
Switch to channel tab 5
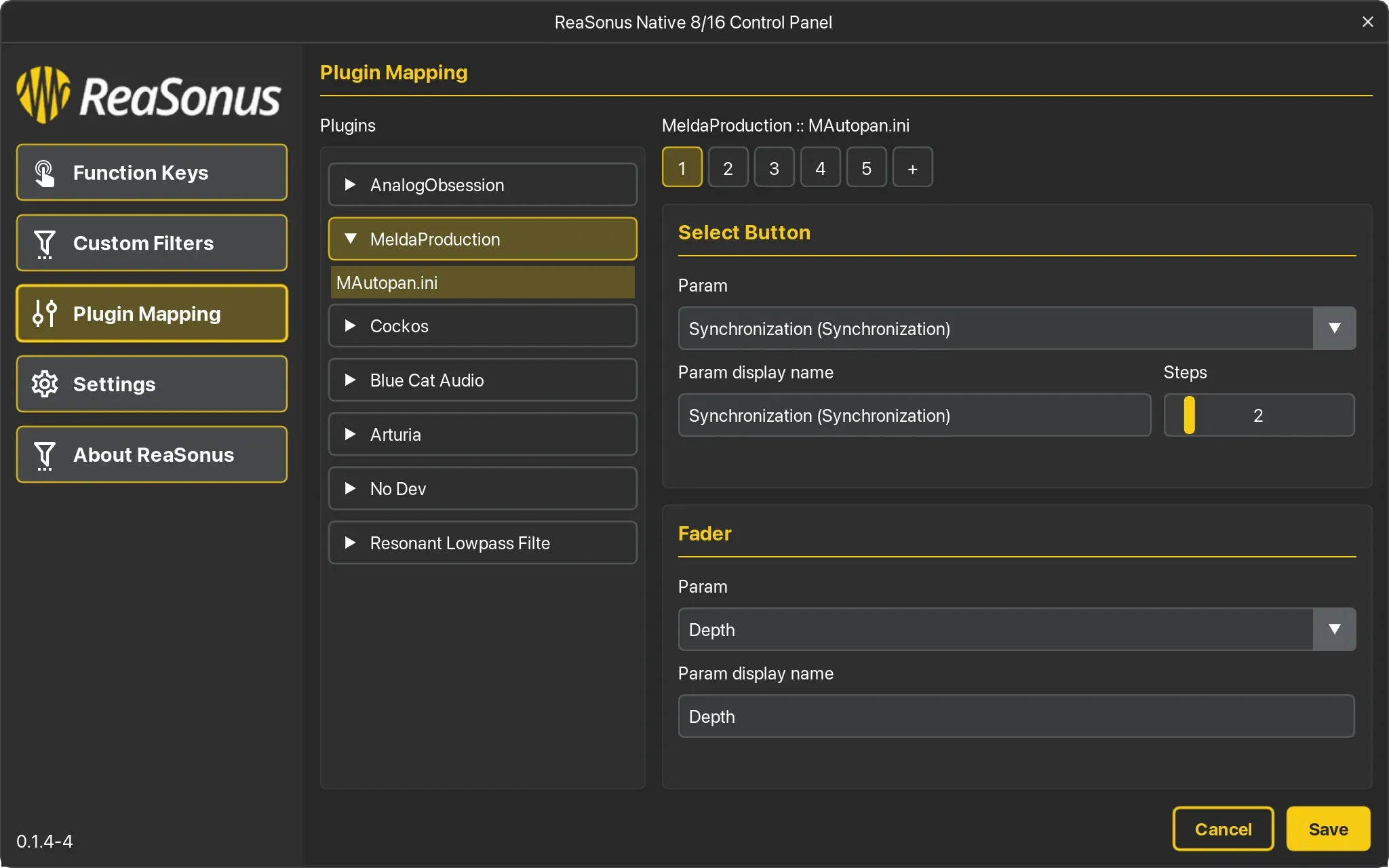point(866,167)
